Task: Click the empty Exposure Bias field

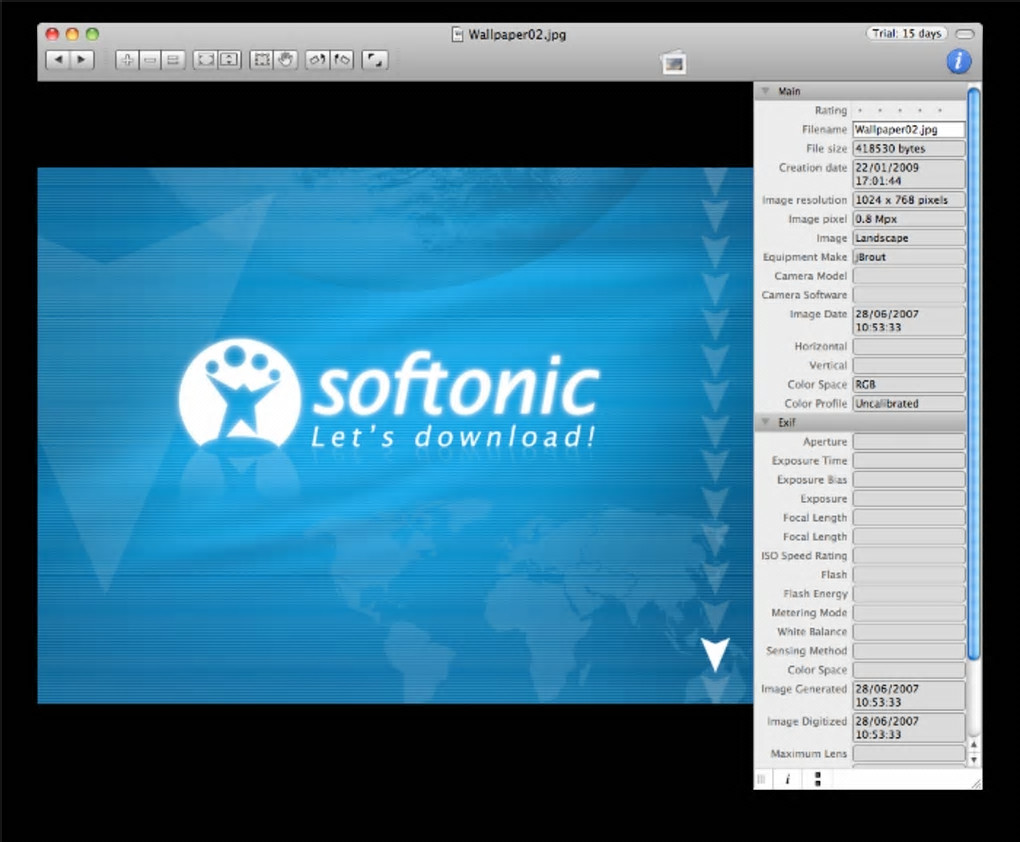Action: [x=909, y=480]
